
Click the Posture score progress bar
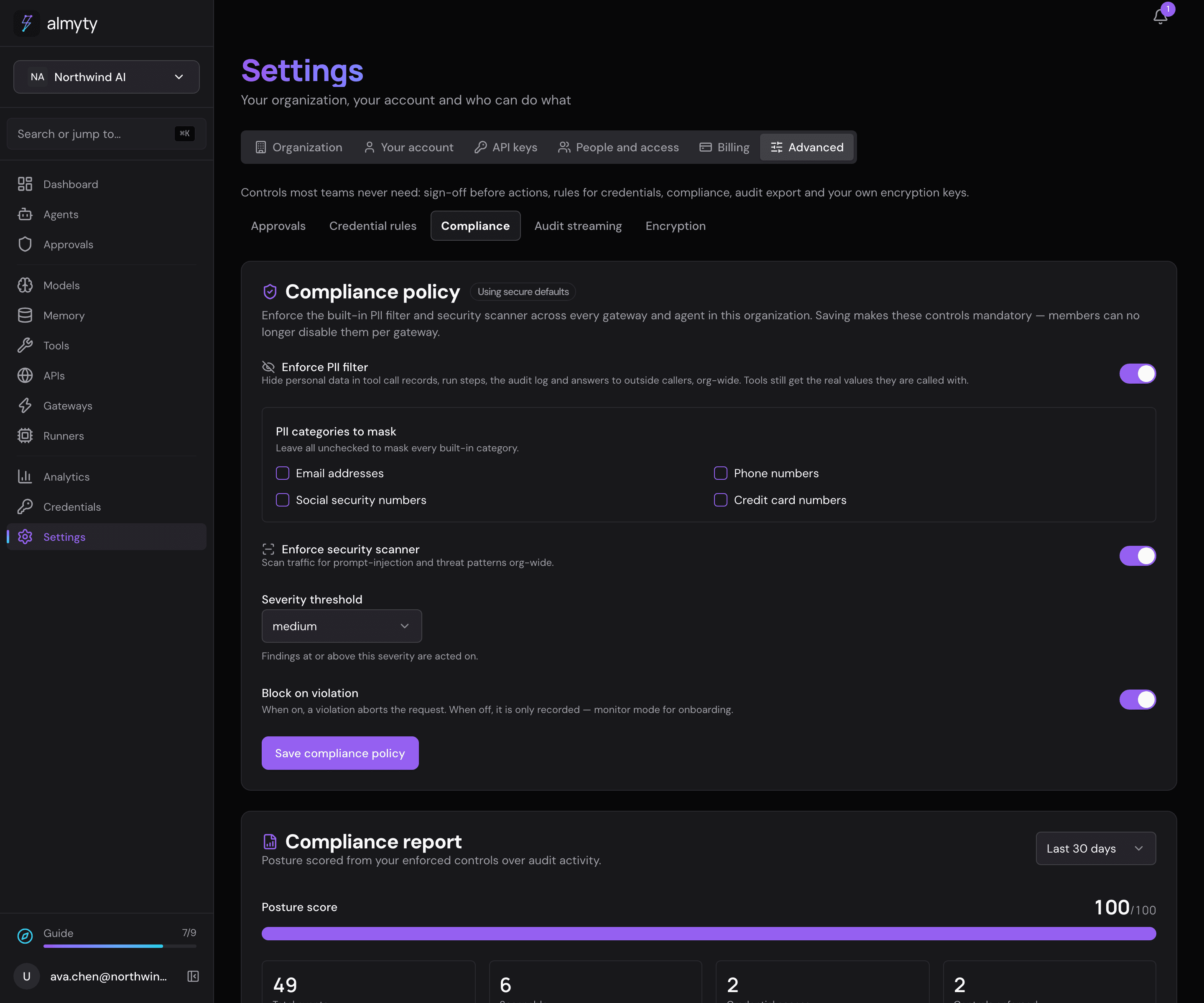click(x=709, y=934)
